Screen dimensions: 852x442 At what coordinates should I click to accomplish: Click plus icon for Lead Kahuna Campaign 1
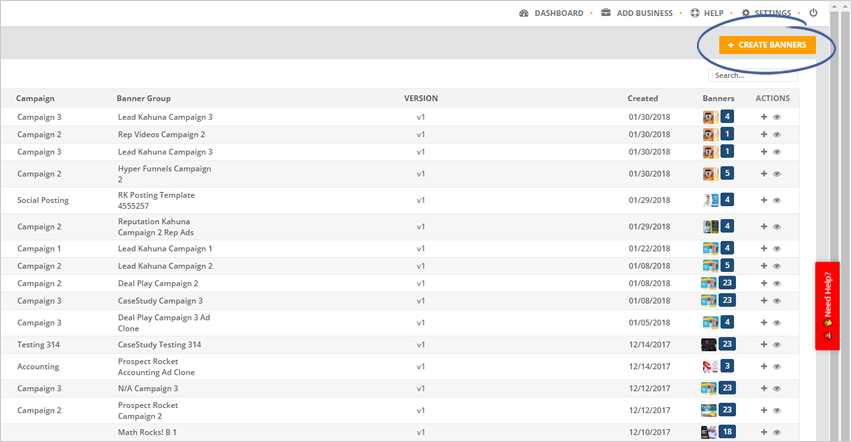[764, 249]
